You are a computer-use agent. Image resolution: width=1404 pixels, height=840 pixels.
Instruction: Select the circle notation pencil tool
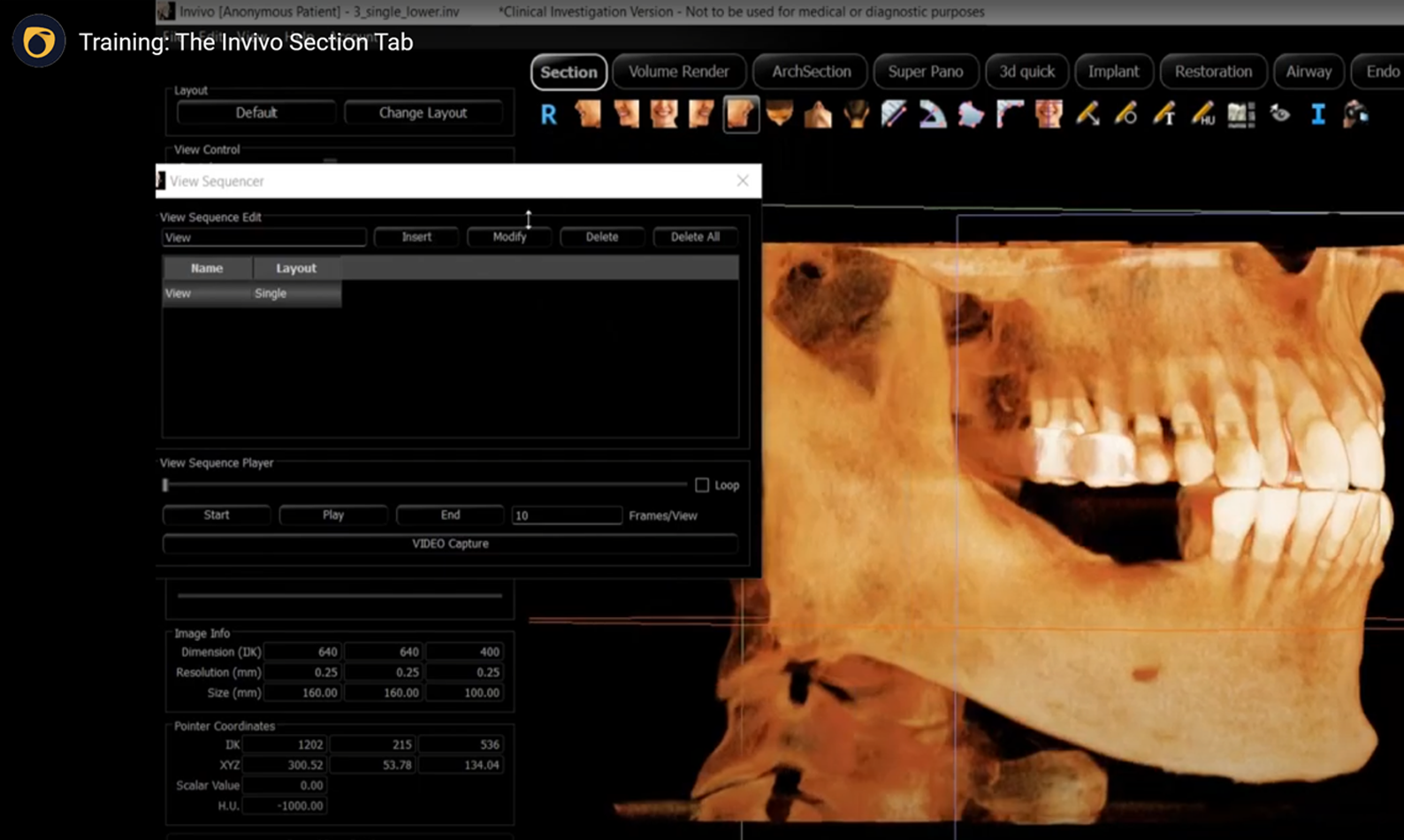[x=1125, y=114]
